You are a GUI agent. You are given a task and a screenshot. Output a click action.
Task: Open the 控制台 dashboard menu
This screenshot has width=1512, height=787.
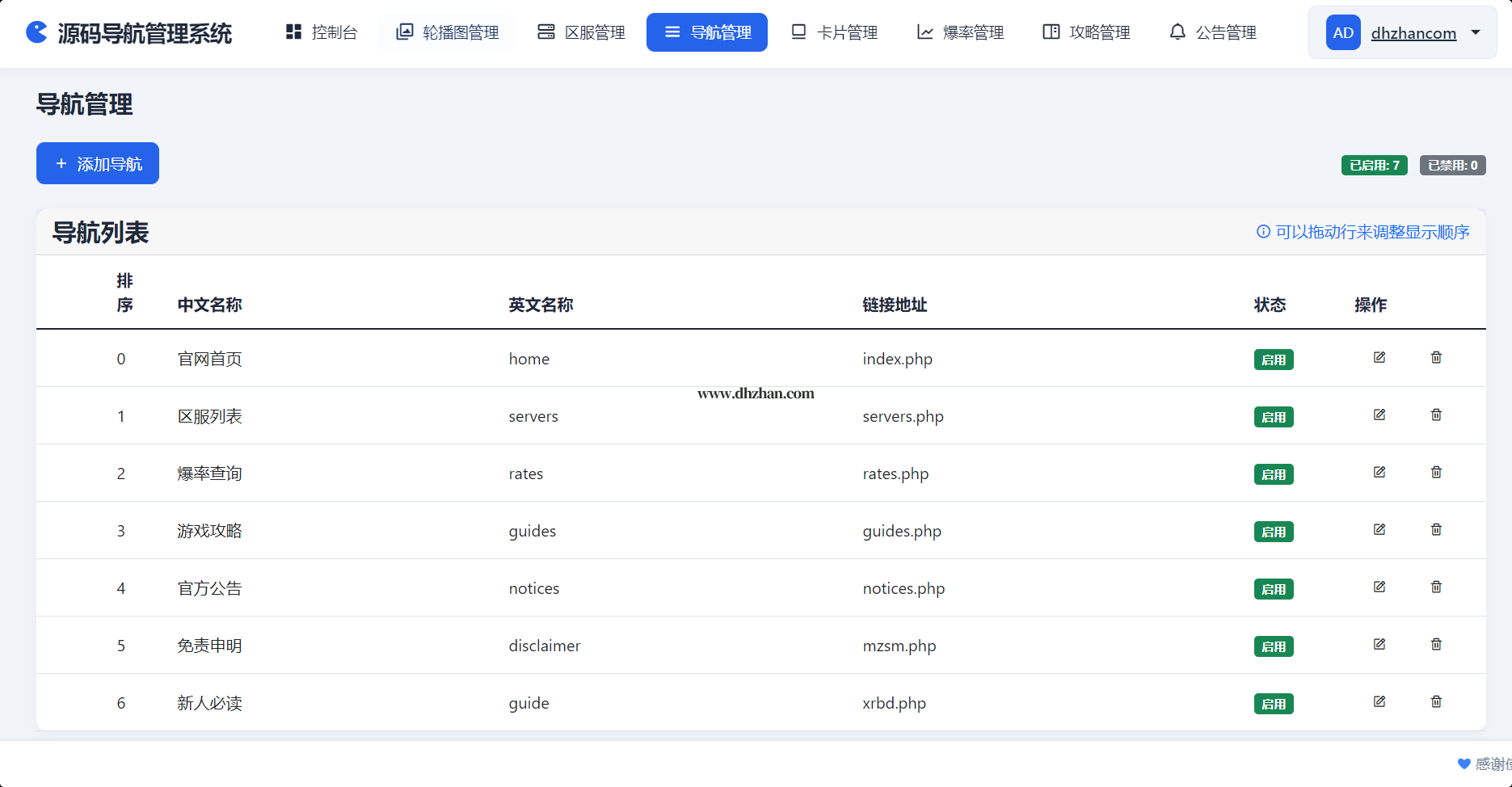click(322, 32)
